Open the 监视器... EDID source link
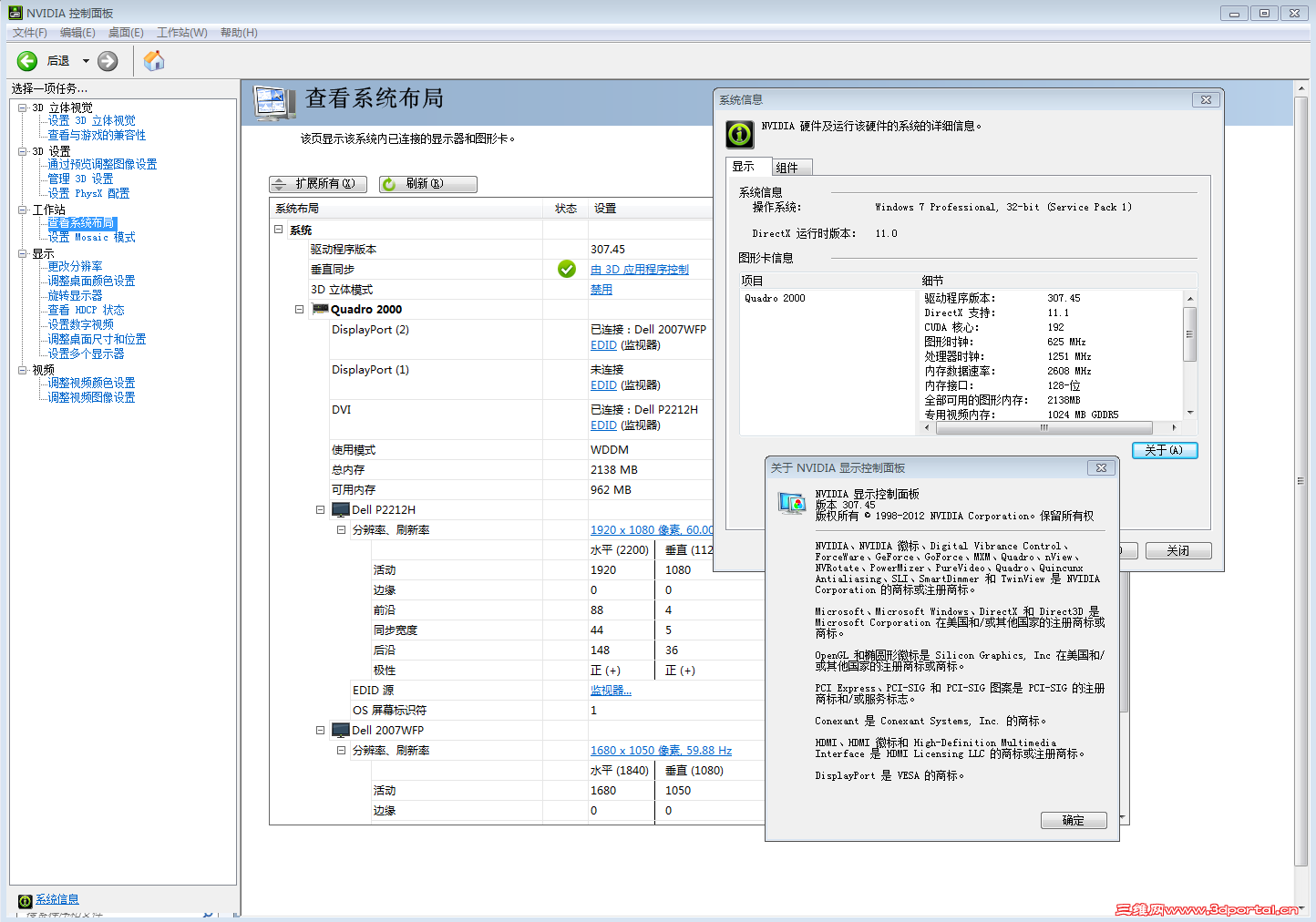The width and height of the screenshot is (1316, 922). point(611,691)
